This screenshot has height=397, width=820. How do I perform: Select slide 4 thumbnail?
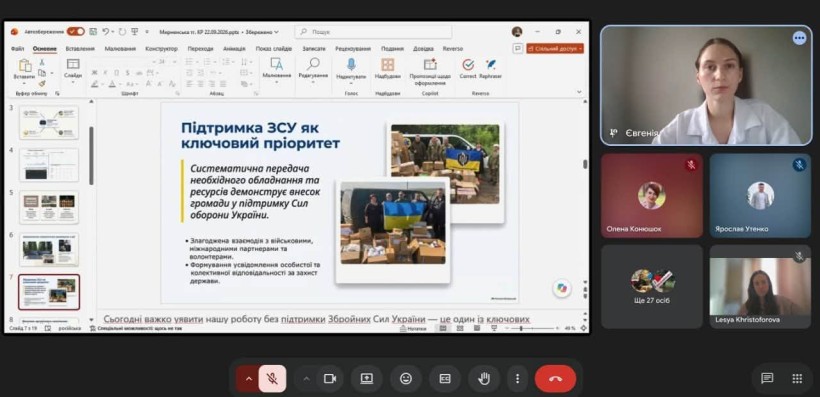click(49, 165)
